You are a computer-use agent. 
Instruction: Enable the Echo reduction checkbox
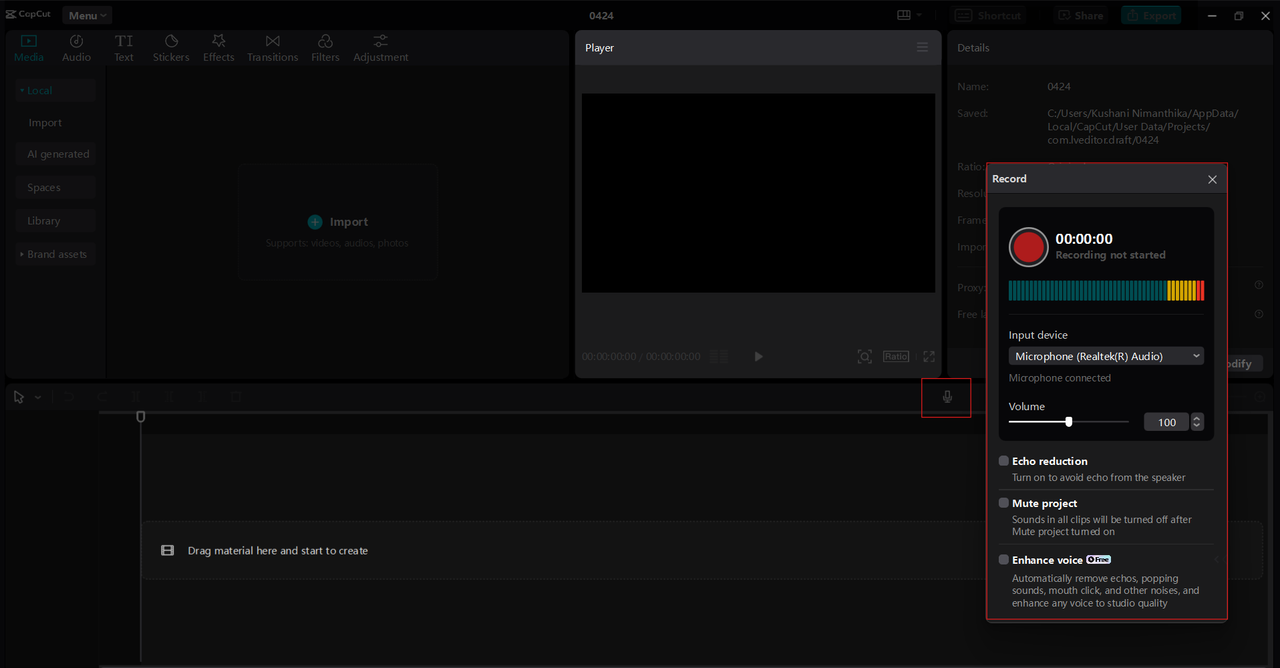click(x=1003, y=461)
